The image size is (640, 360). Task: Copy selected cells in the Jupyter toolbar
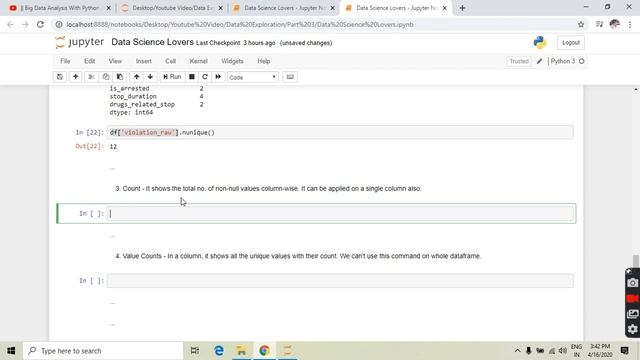coord(106,77)
